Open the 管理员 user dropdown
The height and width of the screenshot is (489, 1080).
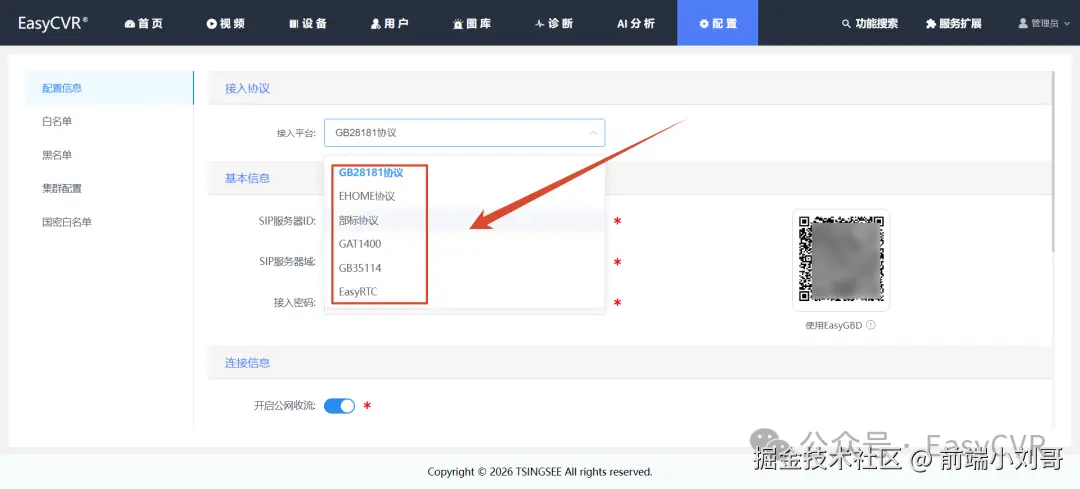click(x=1043, y=23)
